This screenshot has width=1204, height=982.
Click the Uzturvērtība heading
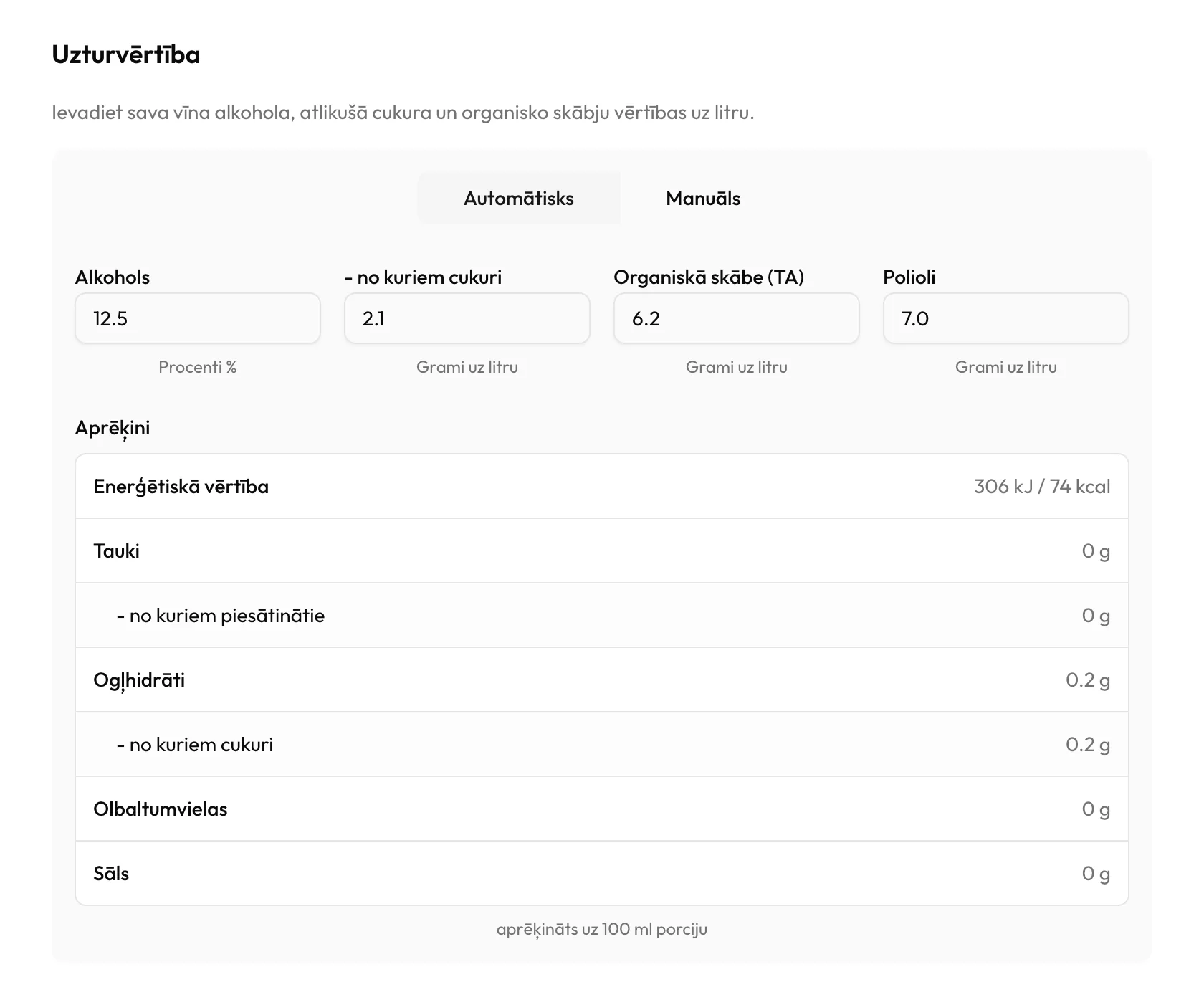point(126,54)
